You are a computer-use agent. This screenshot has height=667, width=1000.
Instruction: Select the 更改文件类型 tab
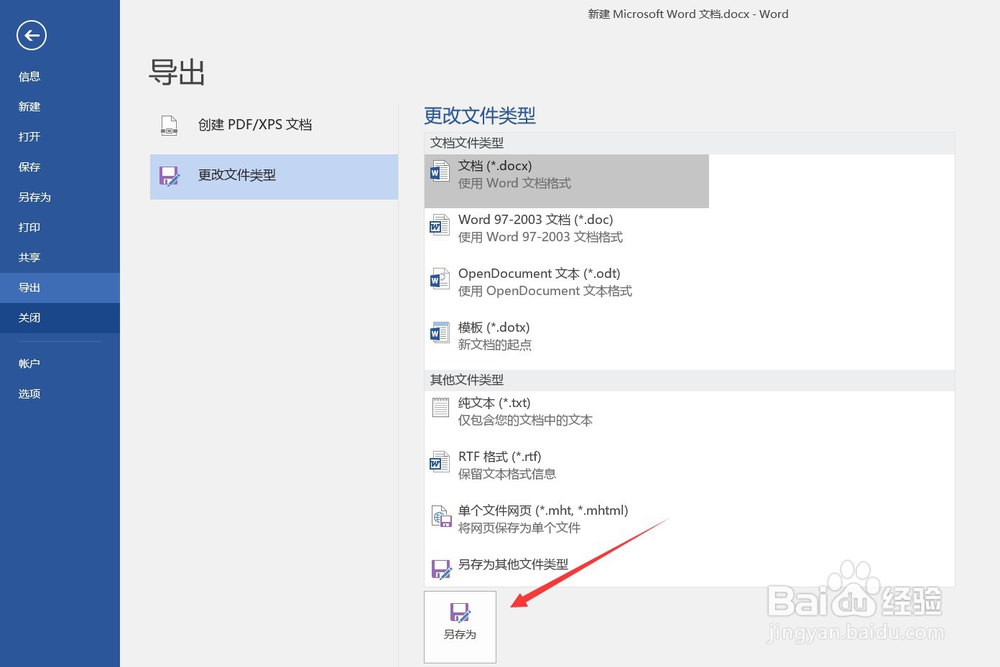click(x=274, y=177)
